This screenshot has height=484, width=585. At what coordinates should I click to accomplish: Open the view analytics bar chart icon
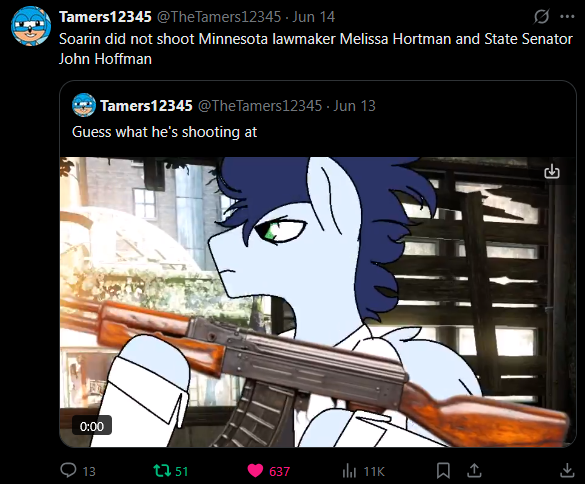(x=349, y=471)
